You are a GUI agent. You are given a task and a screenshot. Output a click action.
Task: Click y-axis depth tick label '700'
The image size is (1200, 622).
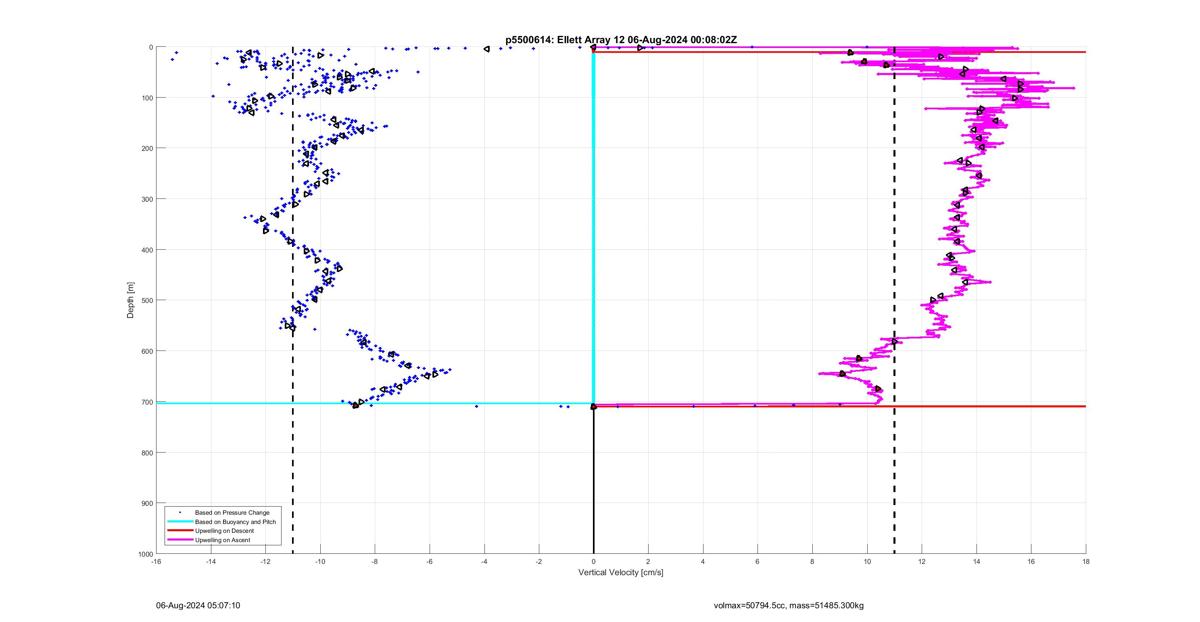(x=146, y=402)
